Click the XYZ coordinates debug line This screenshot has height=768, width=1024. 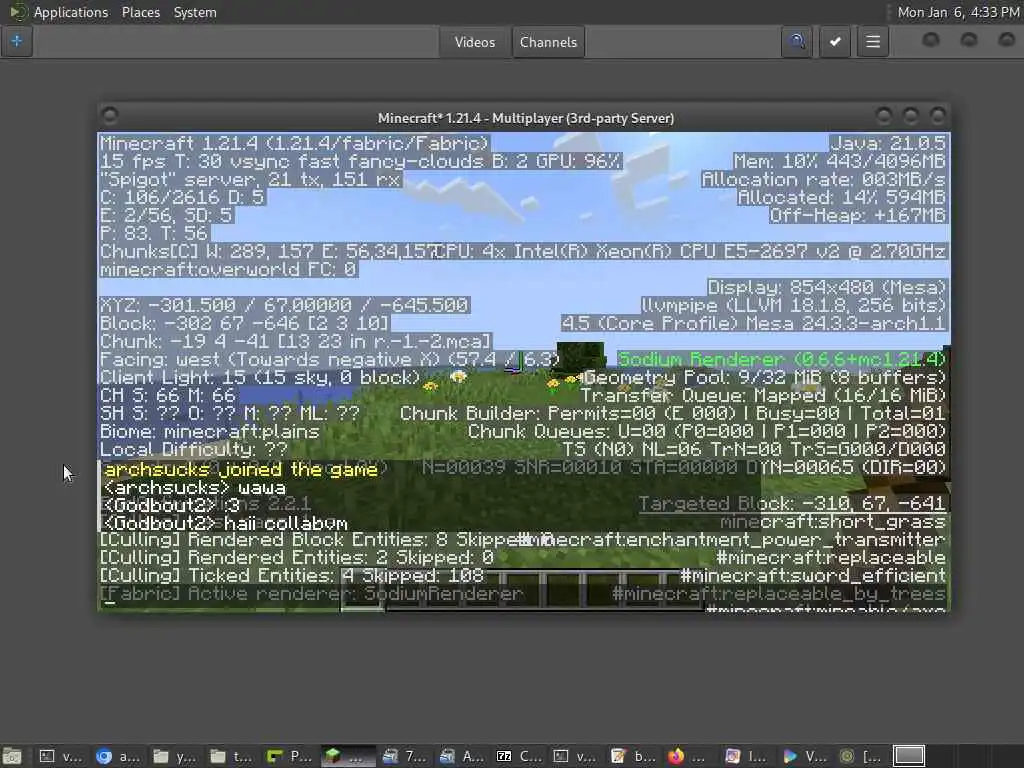click(x=284, y=305)
